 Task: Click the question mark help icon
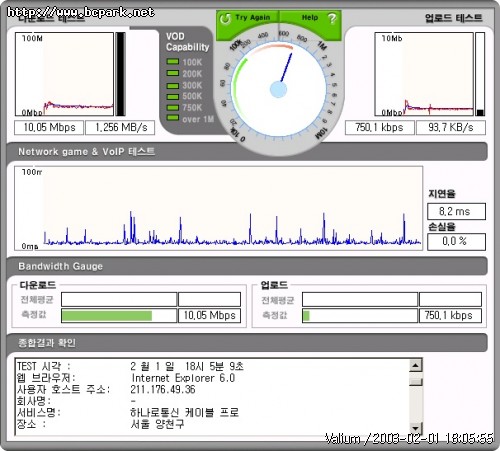pyautogui.click(x=332, y=18)
